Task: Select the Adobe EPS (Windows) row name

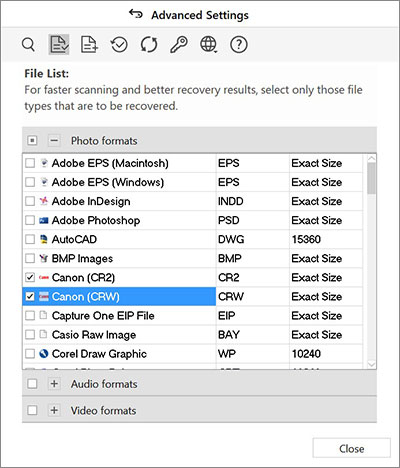Action: coord(108,182)
